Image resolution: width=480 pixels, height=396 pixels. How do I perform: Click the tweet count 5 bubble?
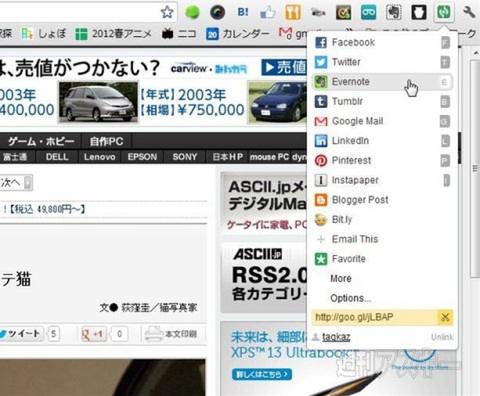[53, 334]
